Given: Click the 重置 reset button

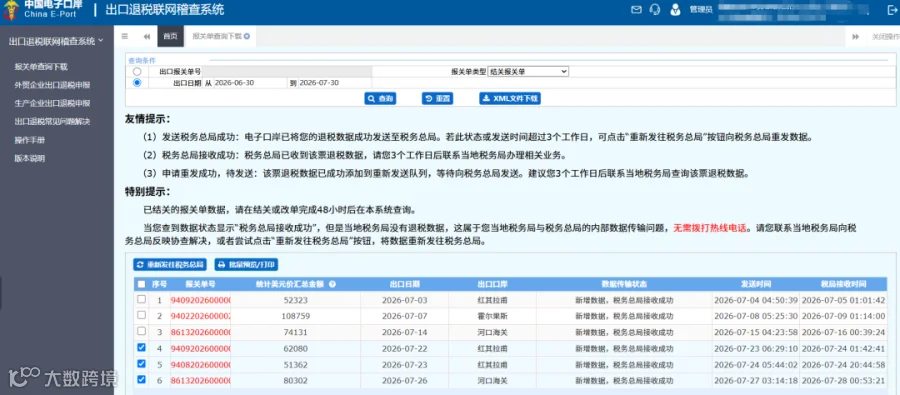Looking at the screenshot, I should (x=437, y=99).
